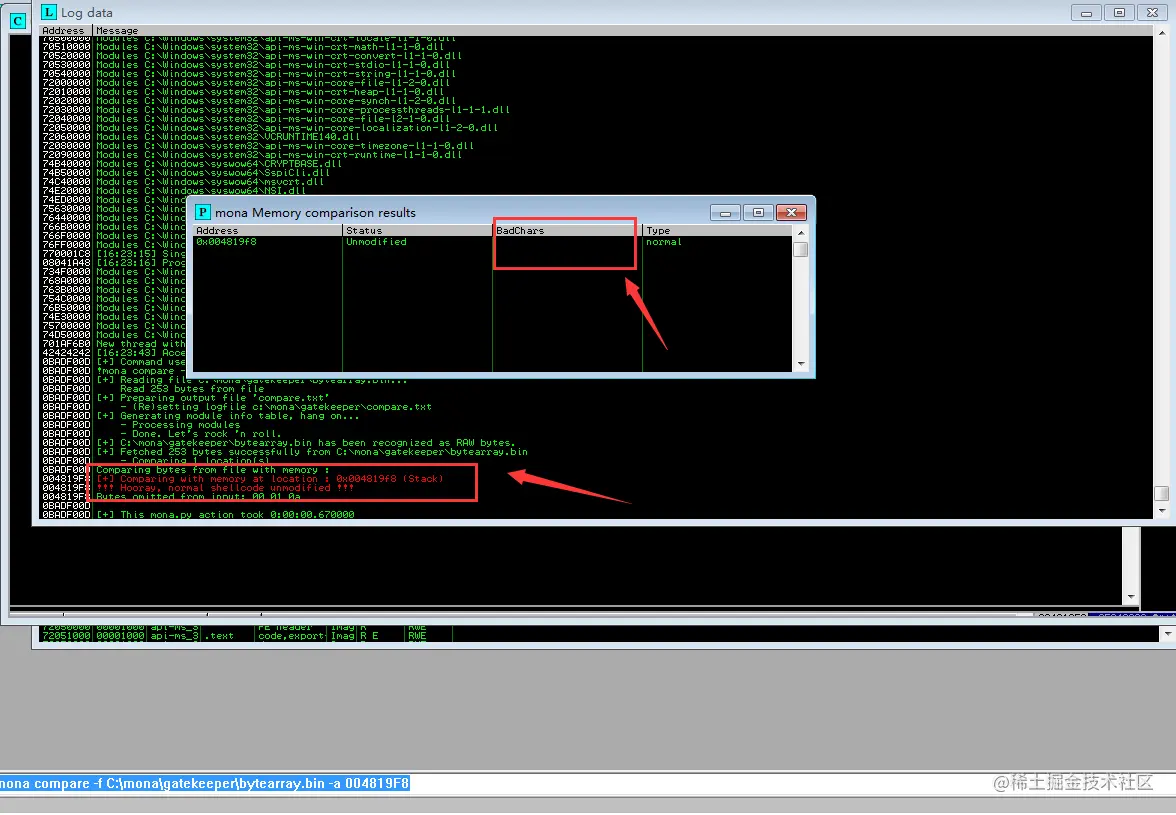Select api-ms-win-core-localization module line
The height and width of the screenshot is (815, 1176).
(297, 127)
